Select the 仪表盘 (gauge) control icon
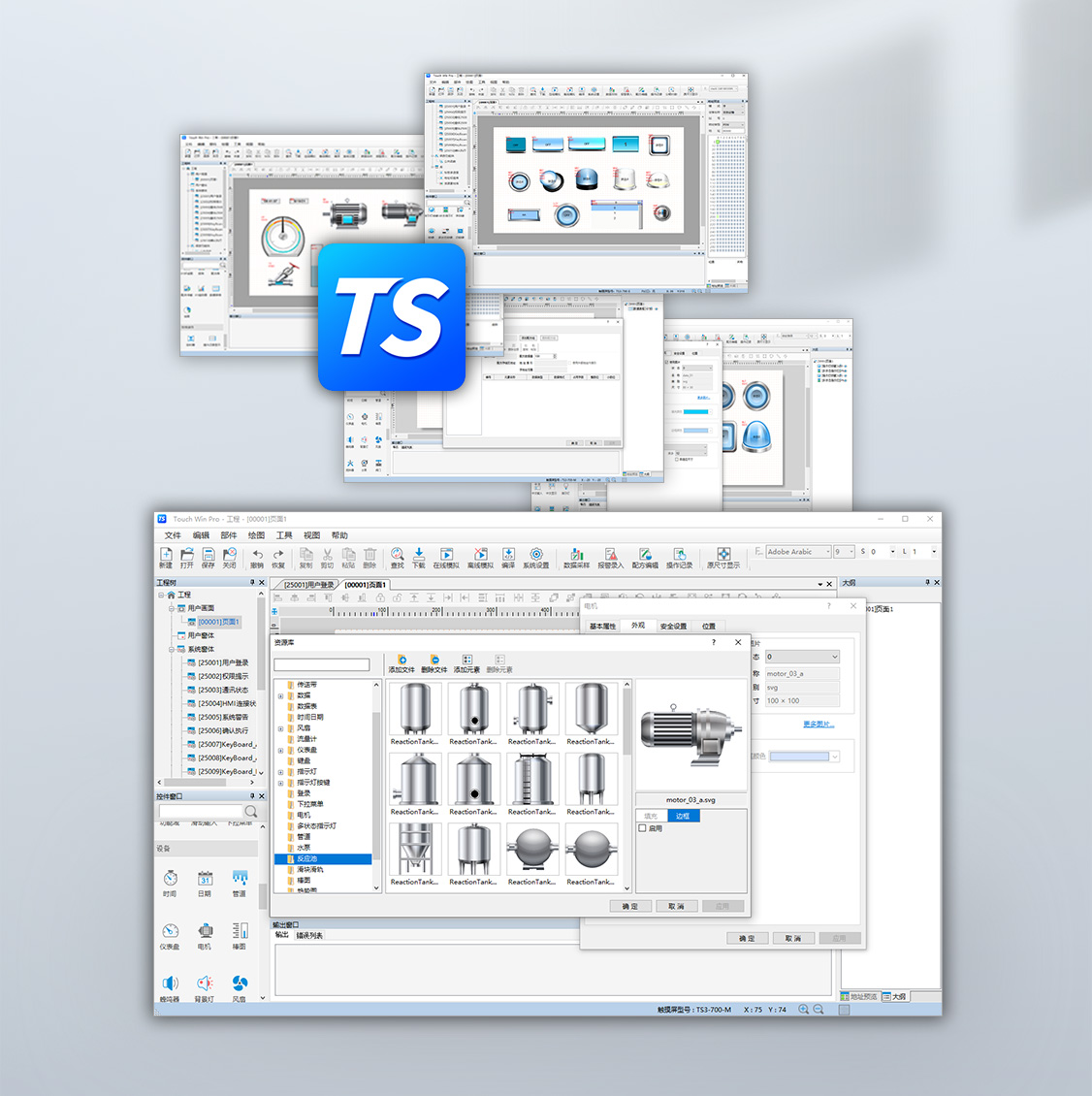The image size is (1092, 1096). pyautogui.click(x=171, y=931)
